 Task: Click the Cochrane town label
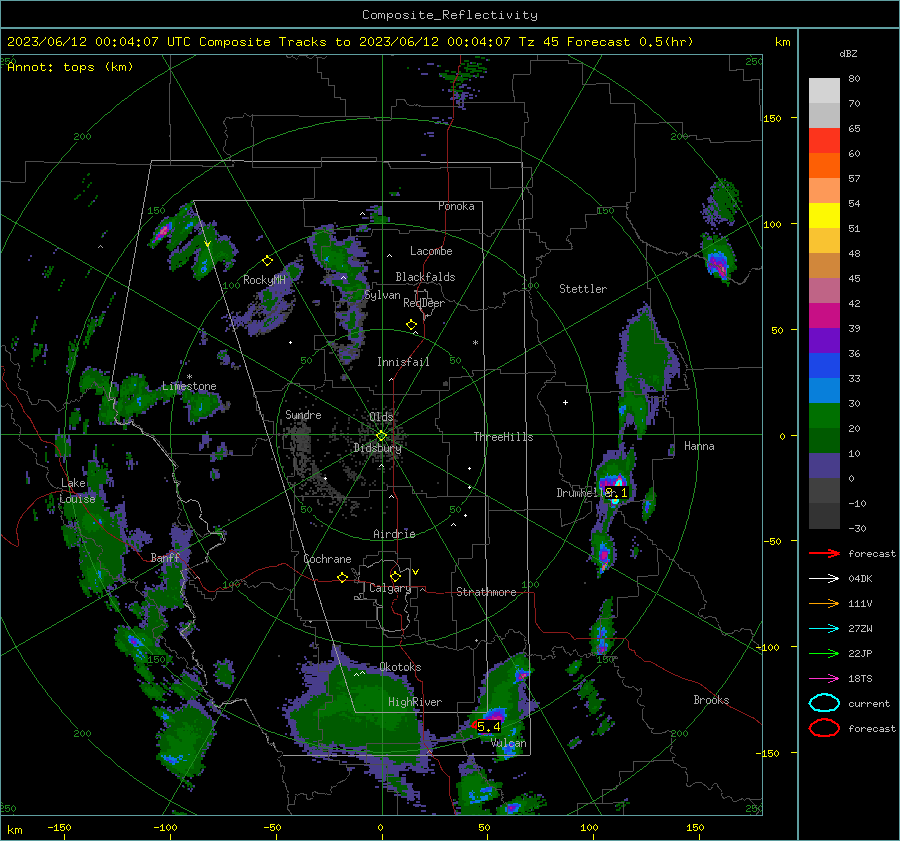click(327, 559)
